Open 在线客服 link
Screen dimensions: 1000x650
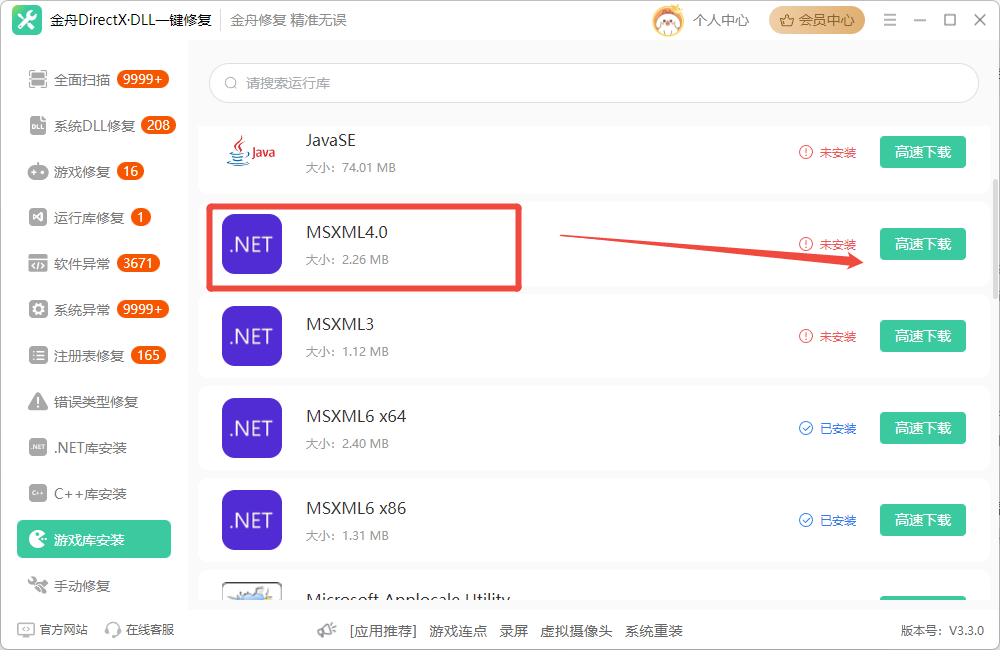pos(150,630)
